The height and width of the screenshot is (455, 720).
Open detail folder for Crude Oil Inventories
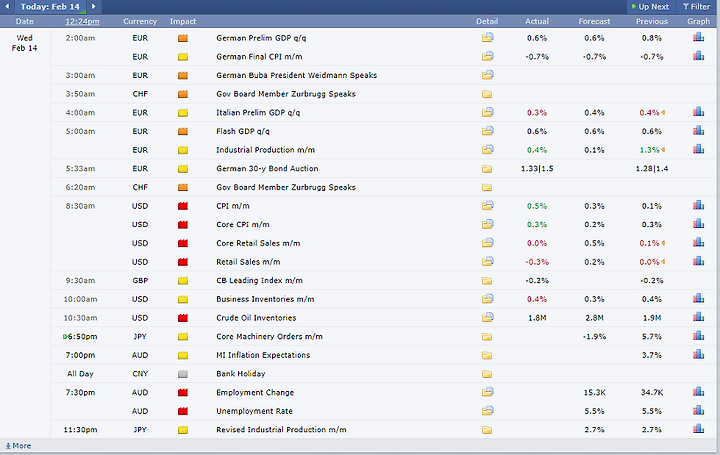click(488, 317)
